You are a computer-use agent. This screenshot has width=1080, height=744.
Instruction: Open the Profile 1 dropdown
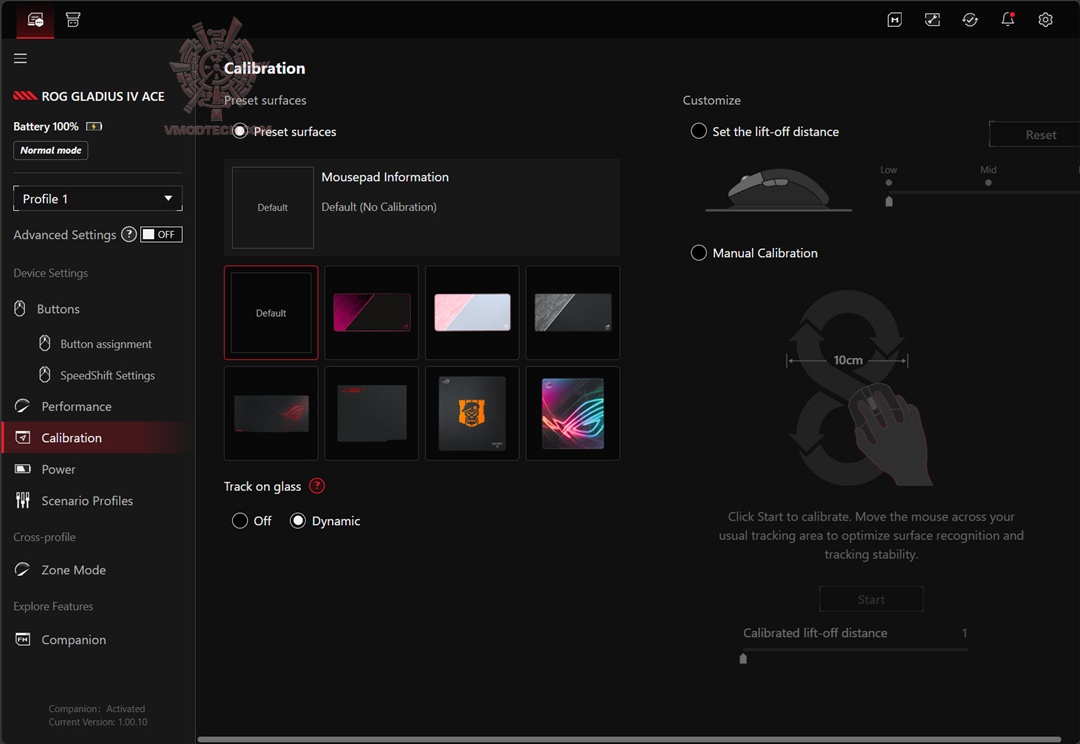[x=98, y=198]
